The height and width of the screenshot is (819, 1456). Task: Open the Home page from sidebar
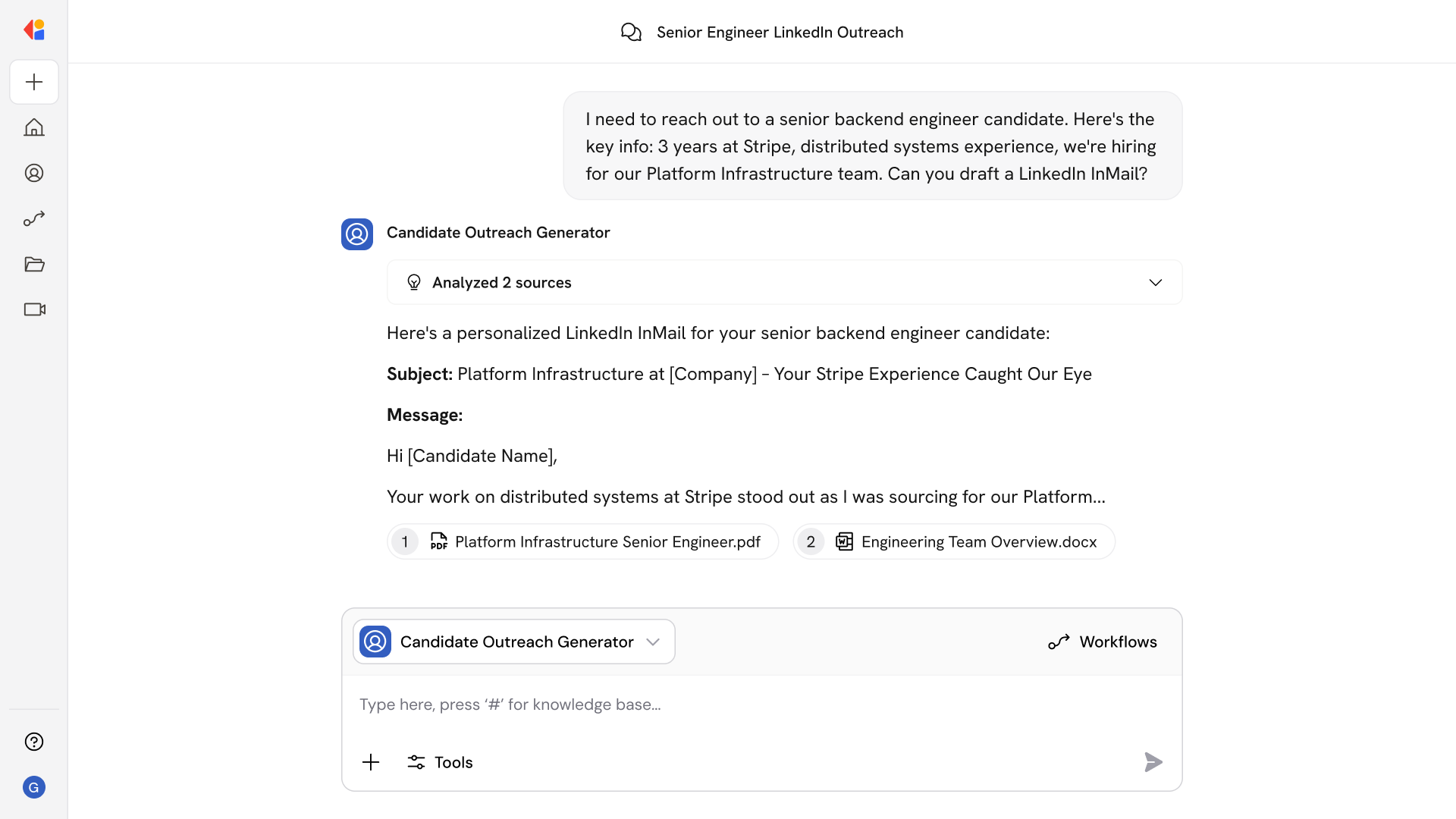point(34,127)
